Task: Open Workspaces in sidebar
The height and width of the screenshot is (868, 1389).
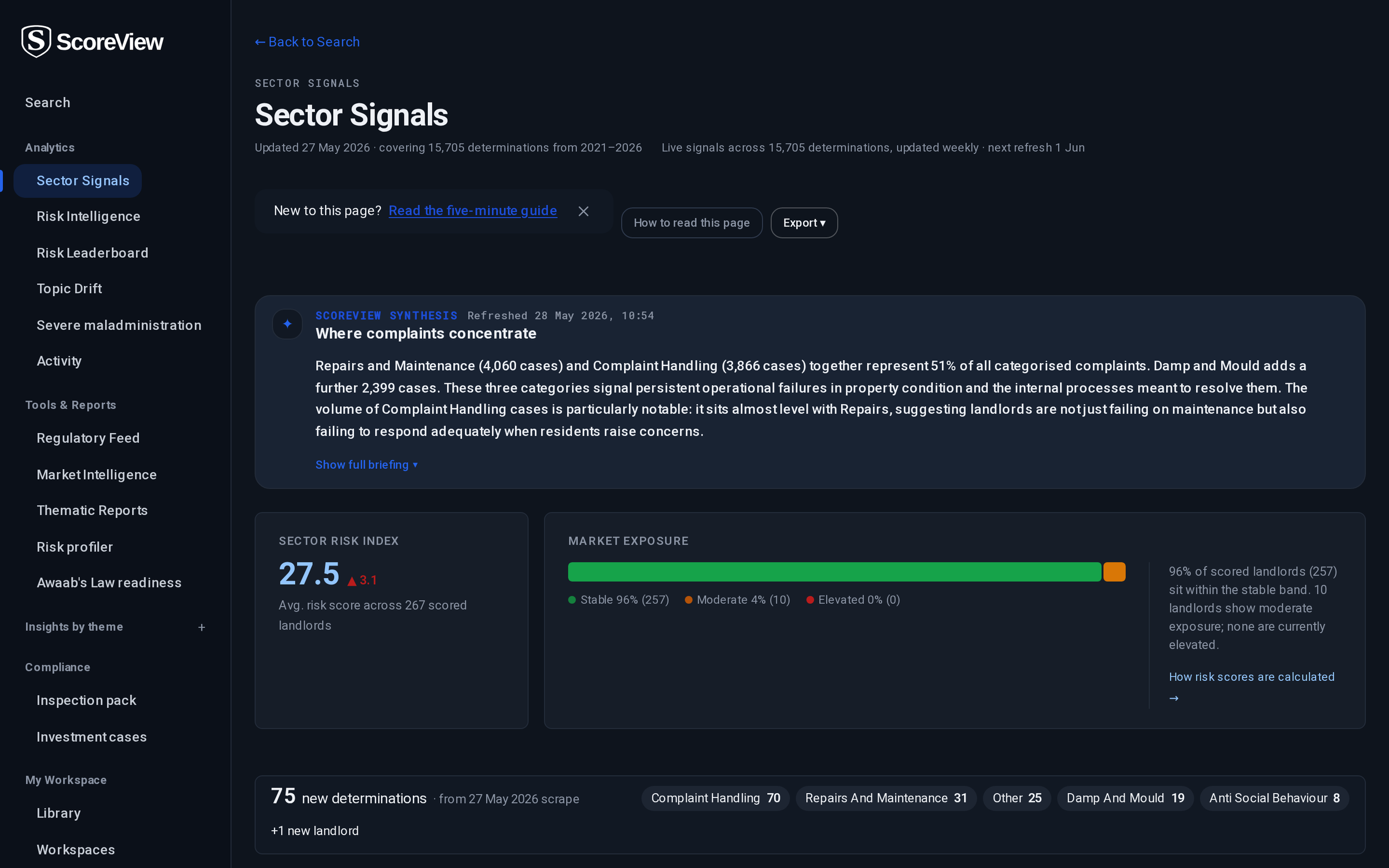Action: (x=75, y=850)
